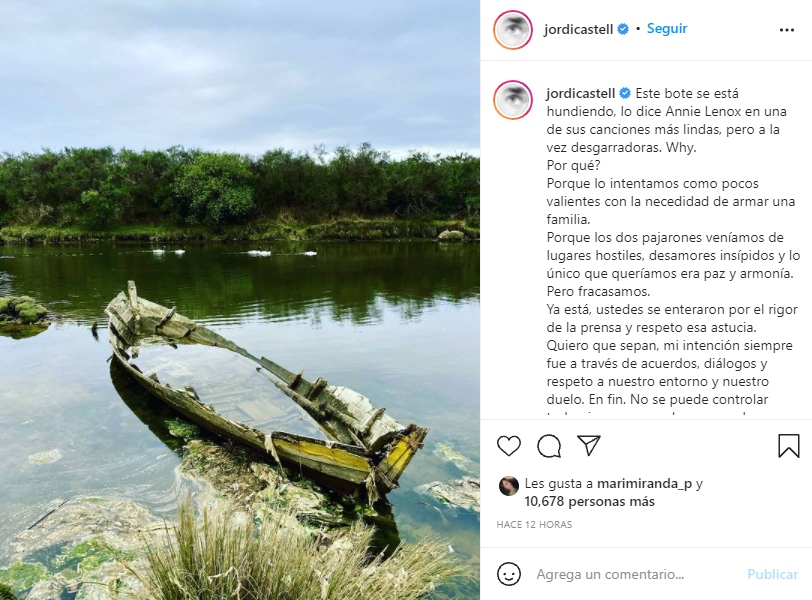
Task: Like the post with the heart icon
Action: click(x=509, y=446)
